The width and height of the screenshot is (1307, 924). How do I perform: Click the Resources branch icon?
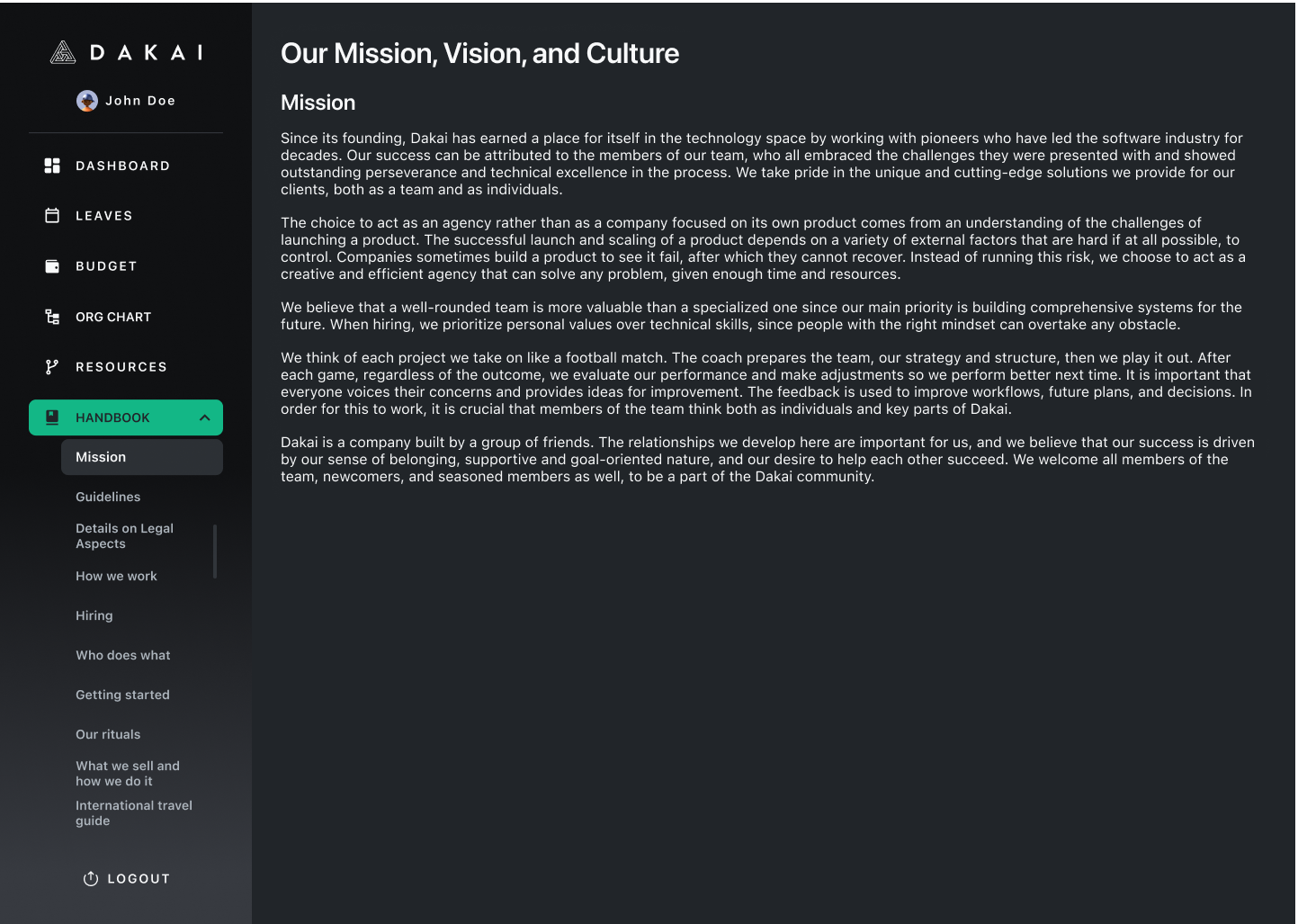[52, 367]
